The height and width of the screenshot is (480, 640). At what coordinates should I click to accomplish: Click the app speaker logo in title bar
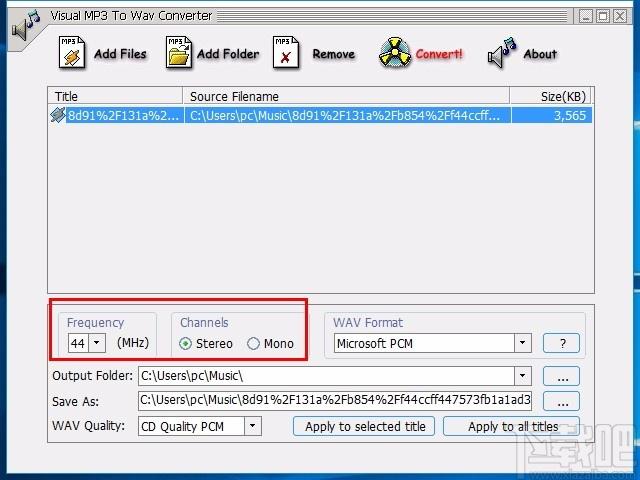pyautogui.click(x=25, y=25)
